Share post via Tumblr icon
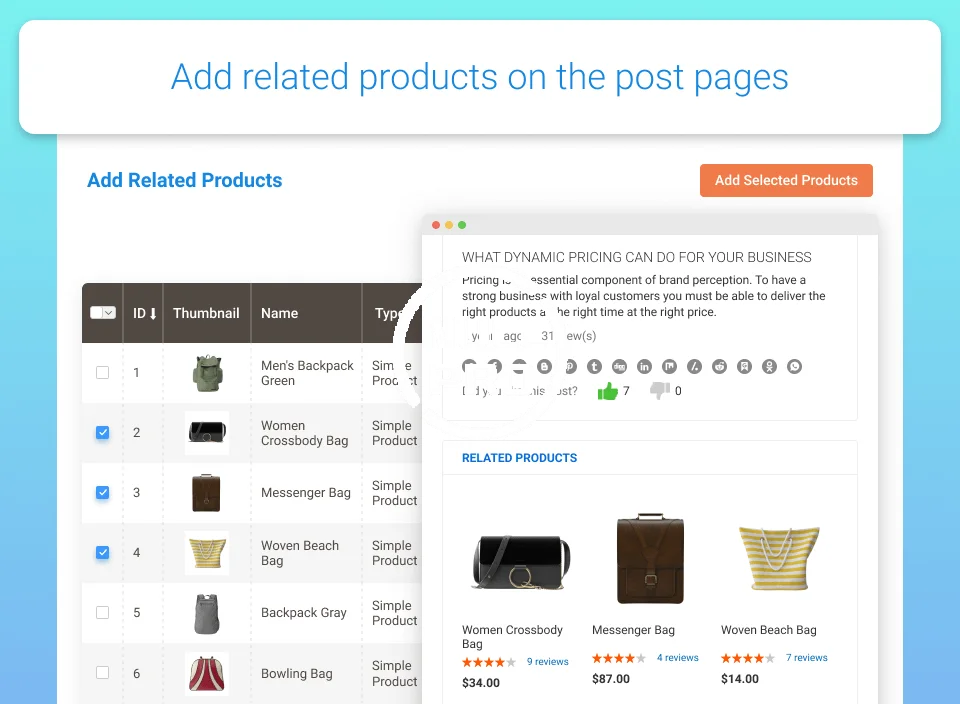 (x=594, y=367)
